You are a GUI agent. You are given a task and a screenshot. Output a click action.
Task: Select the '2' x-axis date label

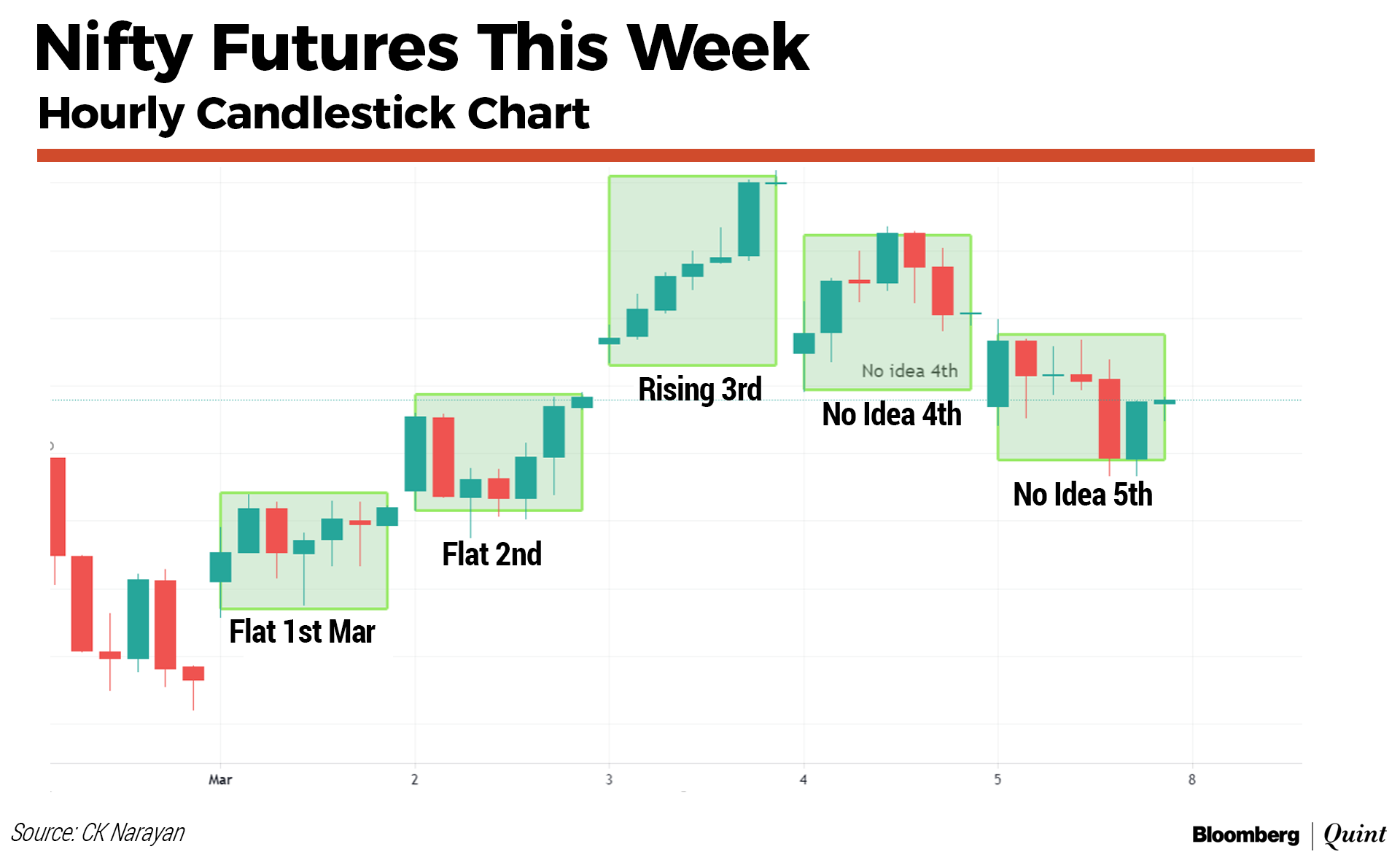point(415,780)
